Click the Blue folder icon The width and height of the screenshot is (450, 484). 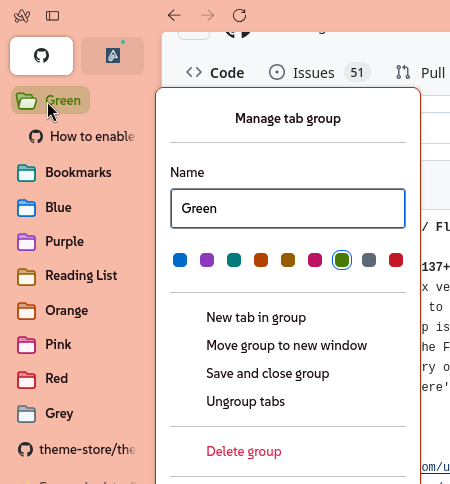[26, 208]
